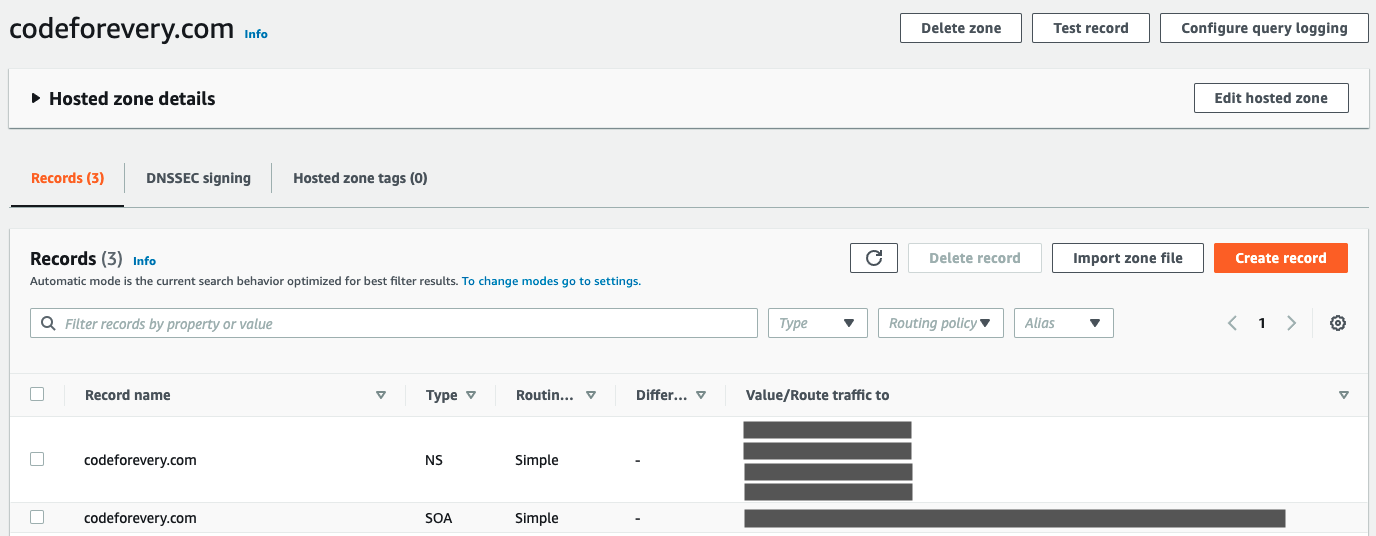
Task: Expand the Hosted zone details section
Action: pos(36,98)
